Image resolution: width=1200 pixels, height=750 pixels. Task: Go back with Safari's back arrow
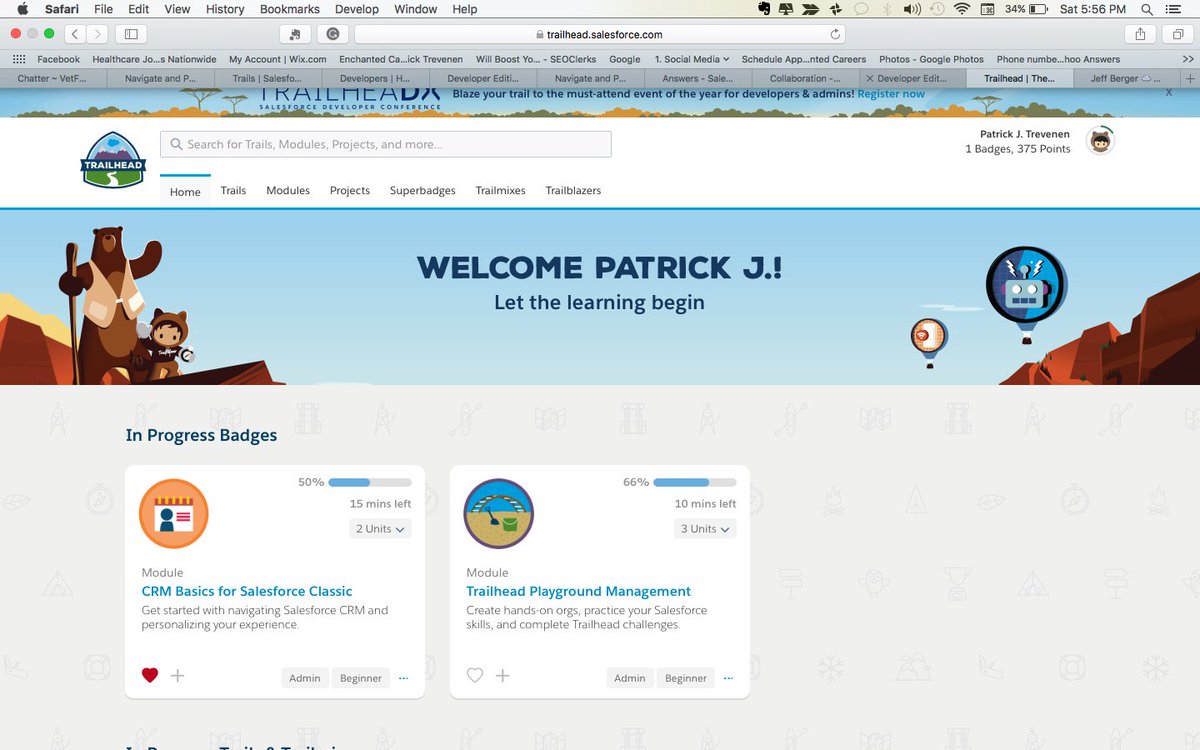pyautogui.click(x=76, y=34)
